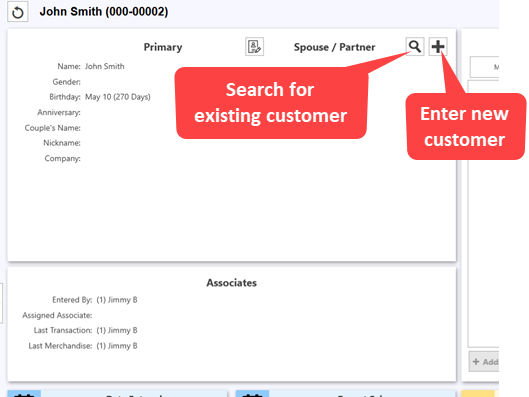This screenshot has height=397, width=529.
Task: Click the Spouse / Partner heading
Action: tap(334, 47)
